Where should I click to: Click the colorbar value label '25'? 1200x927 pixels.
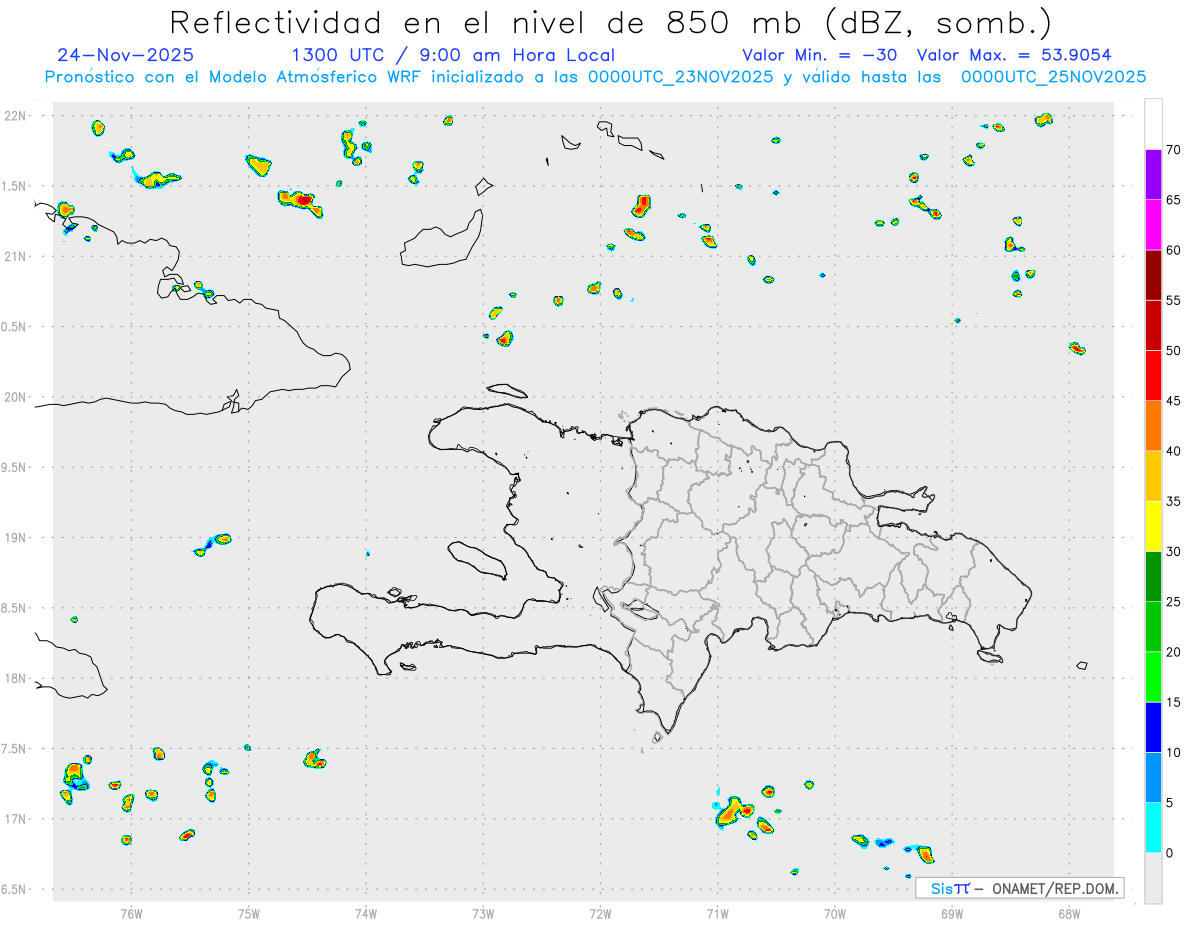(1174, 602)
